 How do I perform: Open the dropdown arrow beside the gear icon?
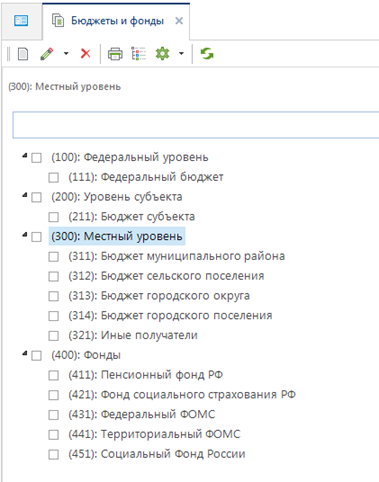pyautogui.click(x=181, y=53)
